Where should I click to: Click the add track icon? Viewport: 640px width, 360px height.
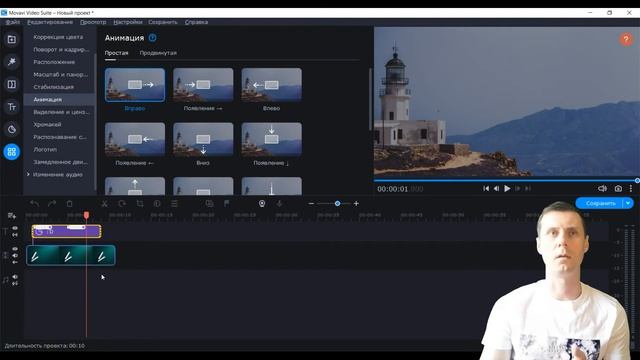pyautogui.click(x=11, y=216)
